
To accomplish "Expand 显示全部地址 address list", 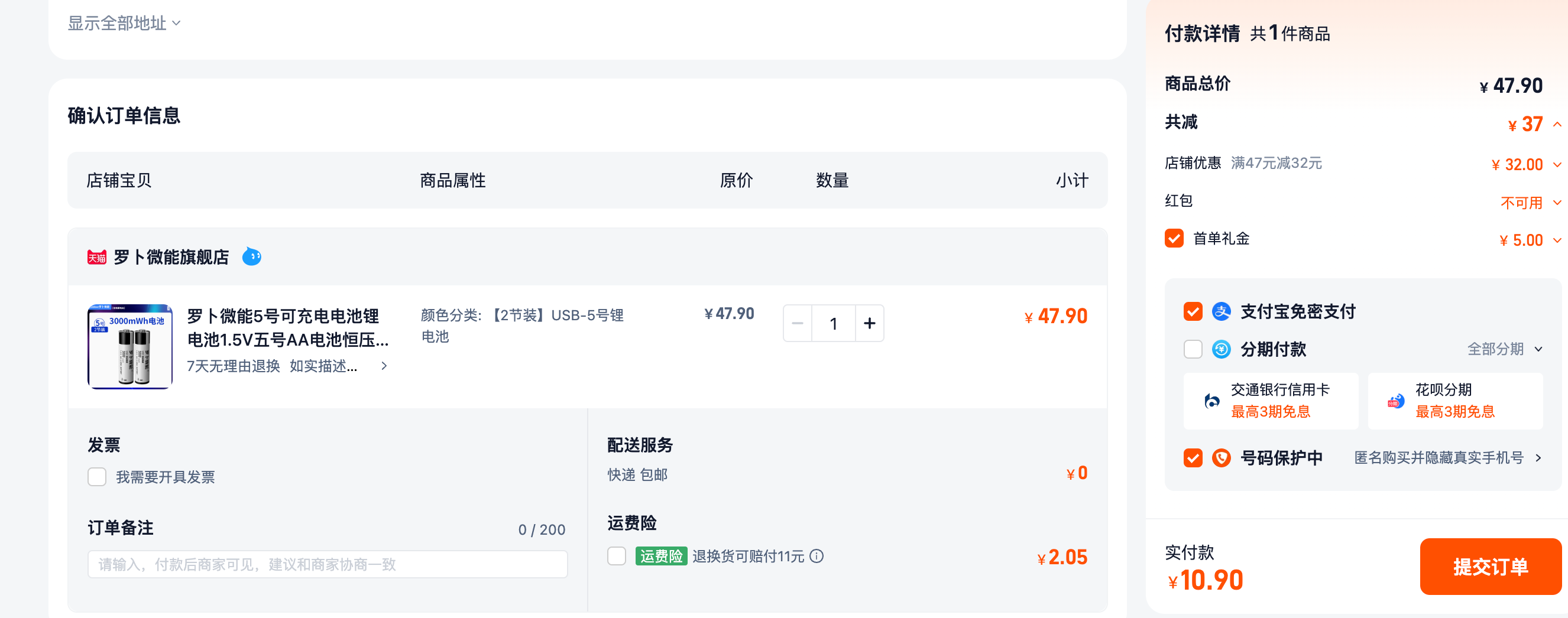I will (124, 23).
